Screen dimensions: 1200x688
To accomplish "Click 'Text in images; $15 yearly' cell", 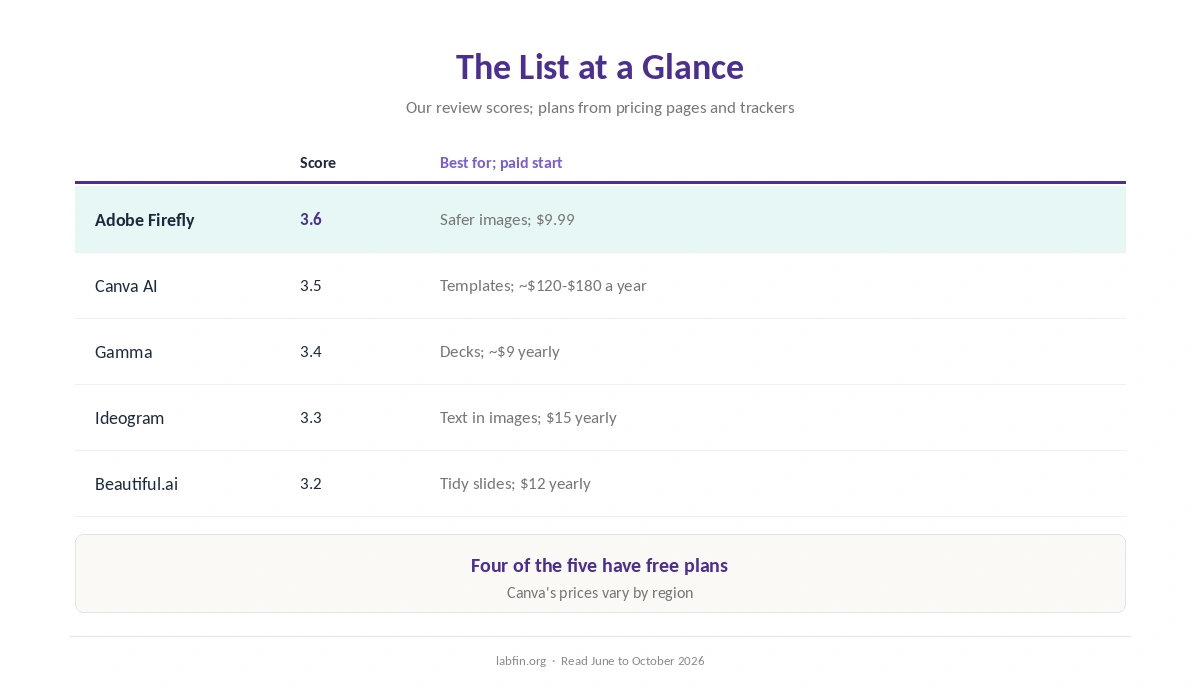I will (x=528, y=417).
